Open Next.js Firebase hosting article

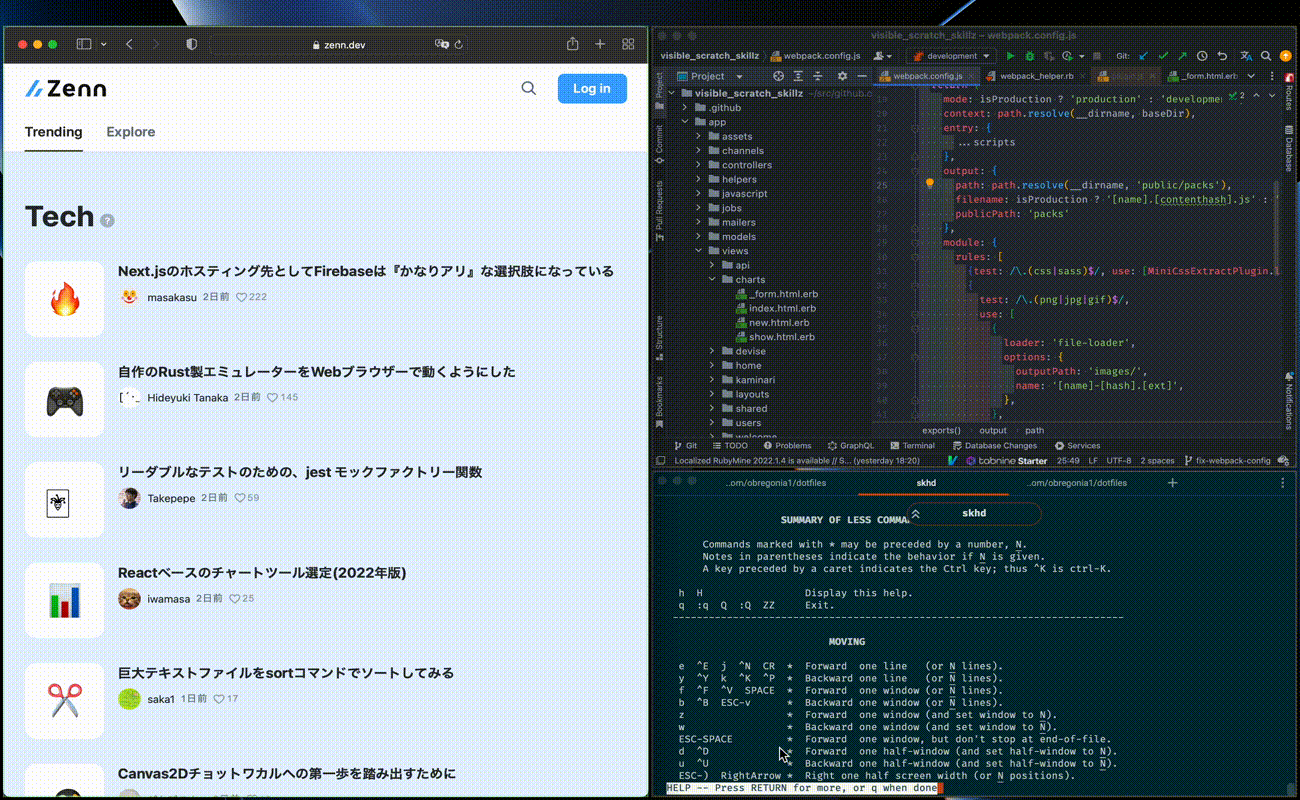click(366, 271)
